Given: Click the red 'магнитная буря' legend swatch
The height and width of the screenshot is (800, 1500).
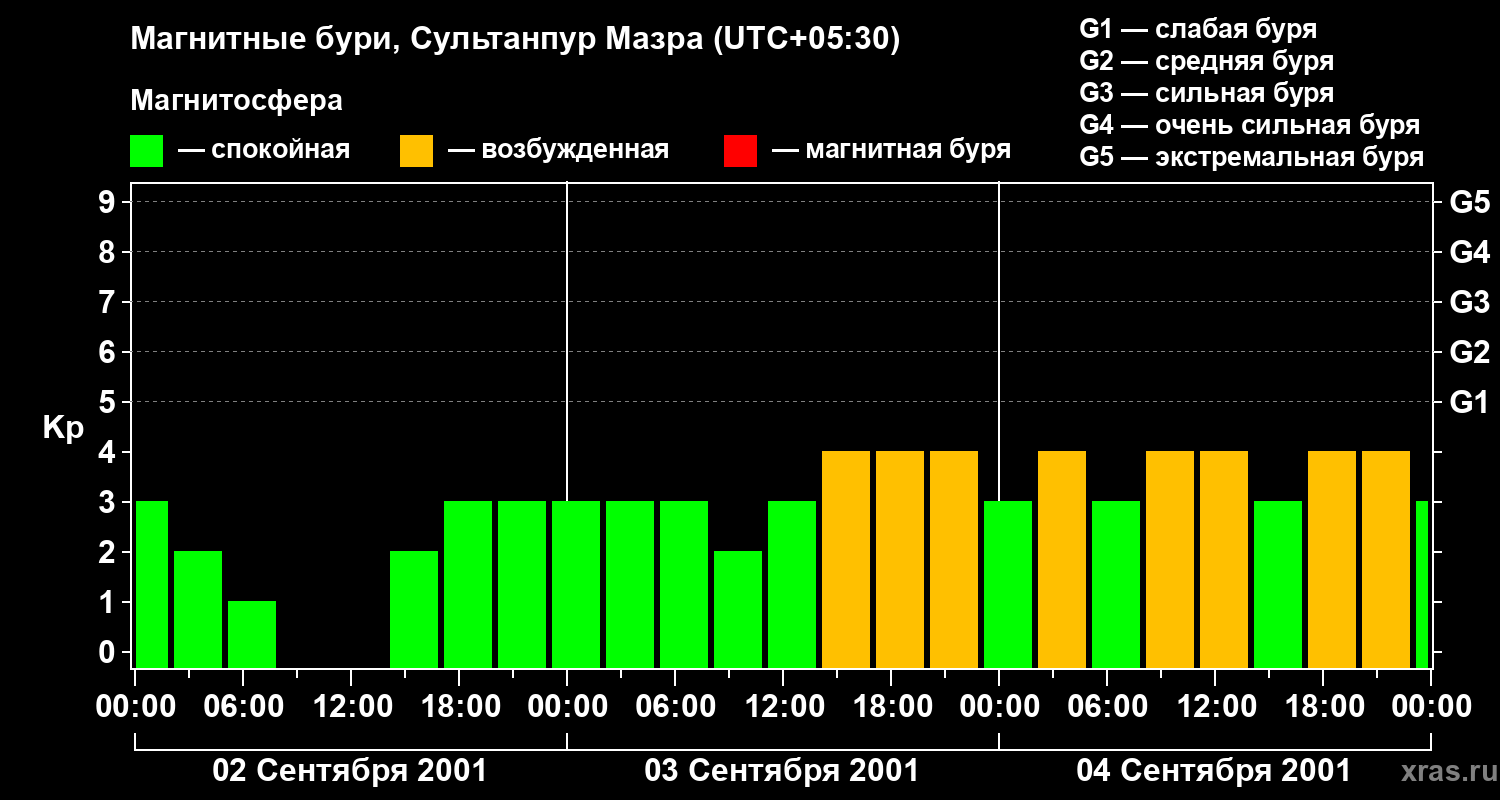Looking at the screenshot, I should [740, 151].
